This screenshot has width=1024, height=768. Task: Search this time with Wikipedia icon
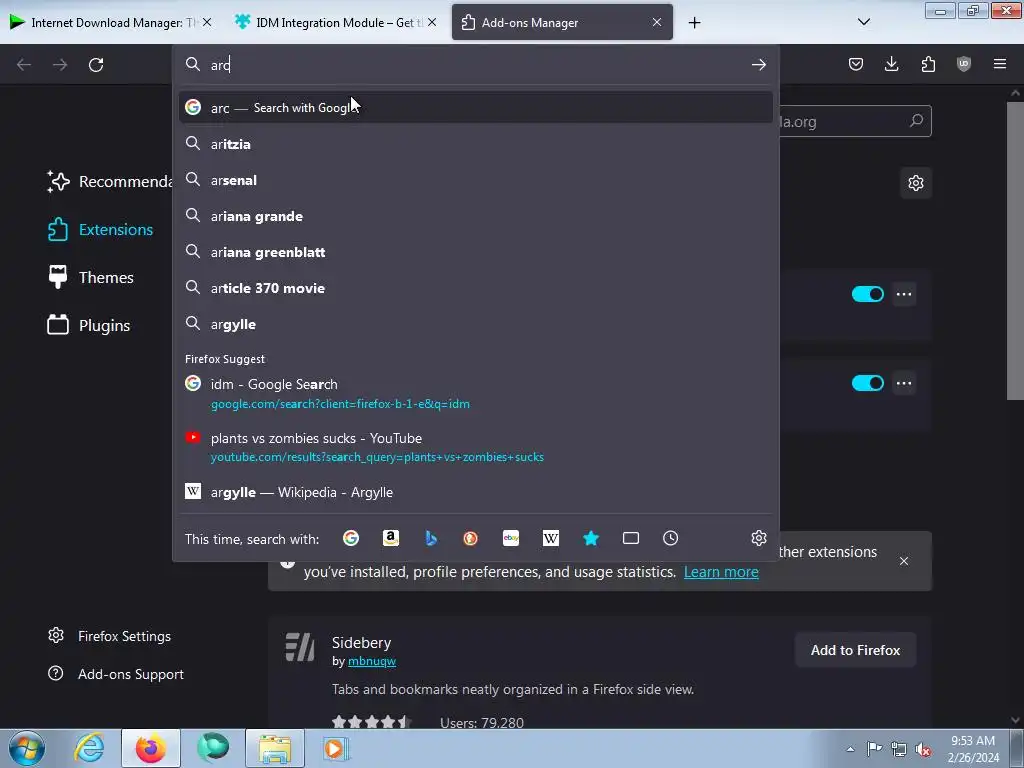pyautogui.click(x=551, y=538)
